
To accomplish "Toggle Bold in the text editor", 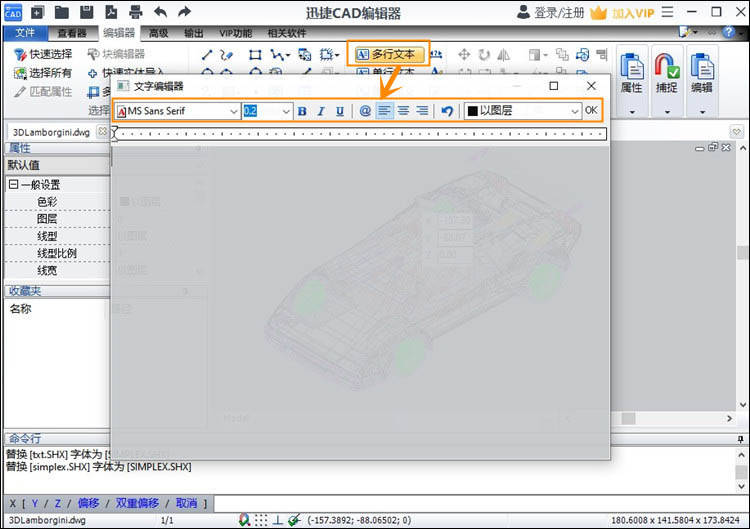I will [x=302, y=111].
